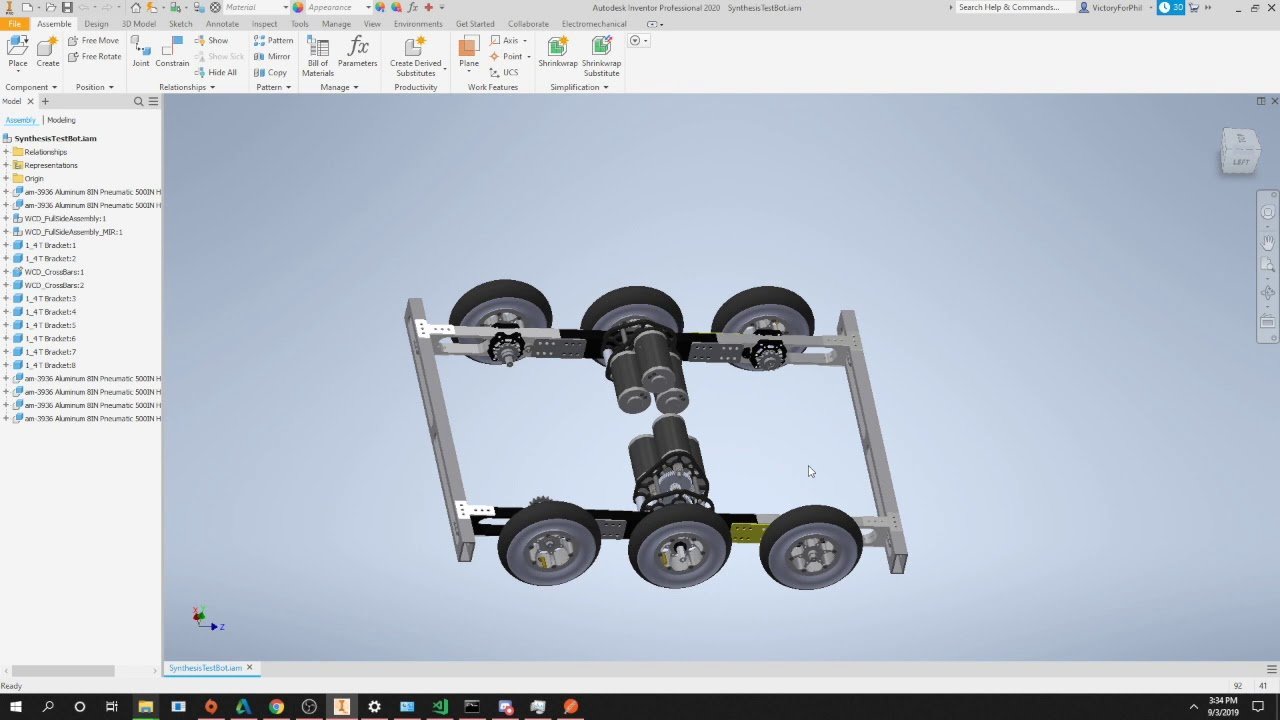Expand WCD_FullSideAssembly:1 in the model tree
The height and width of the screenshot is (720, 1280).
(x=7, y=218)
